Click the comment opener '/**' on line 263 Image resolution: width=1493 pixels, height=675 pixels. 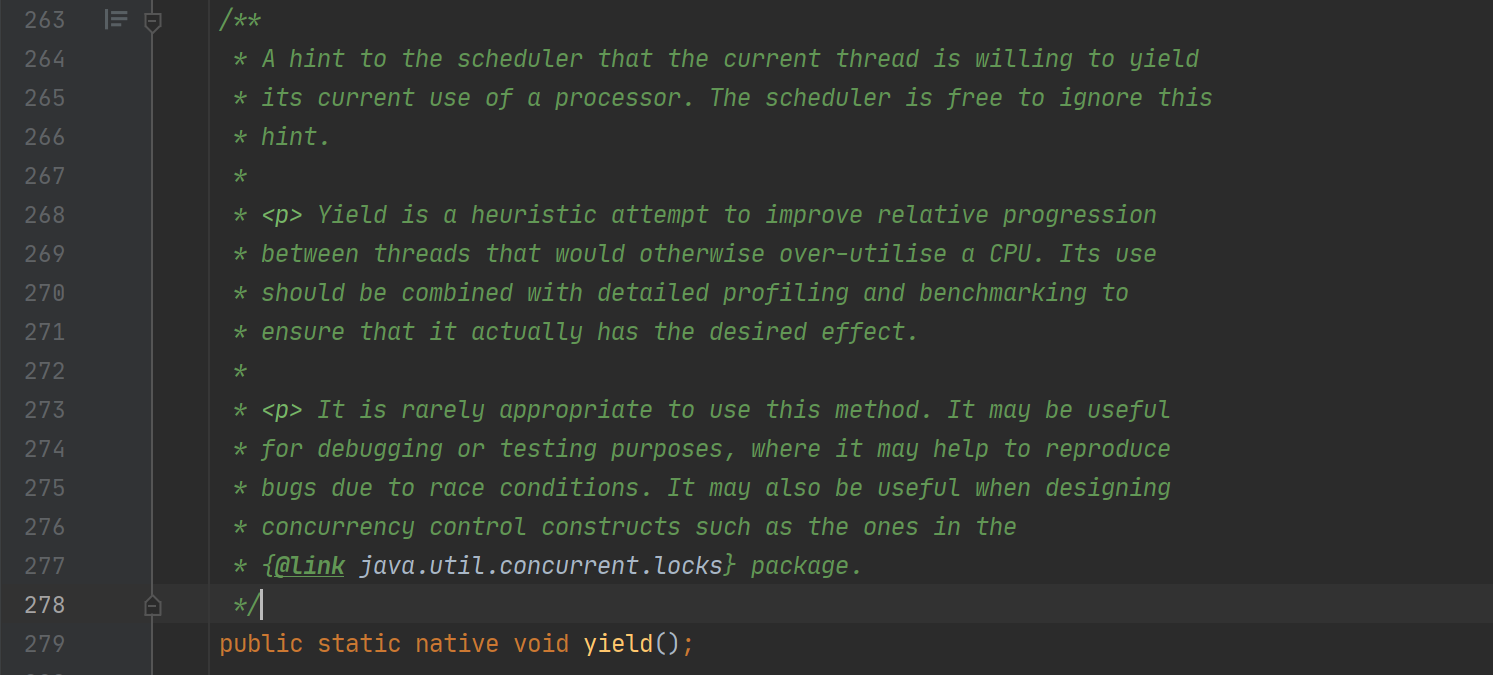pyautogui.click(x=240, y=20)
